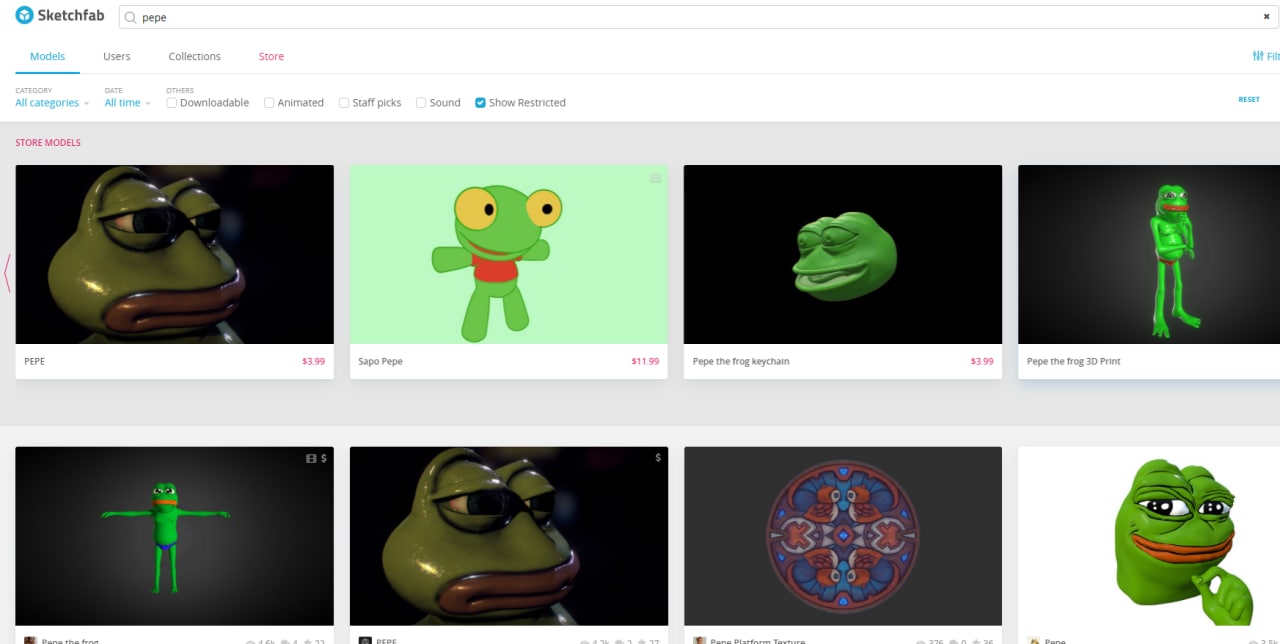1280x644 pixels.
Task: Open the PEPE store model title
Action: tap(35, 361)
